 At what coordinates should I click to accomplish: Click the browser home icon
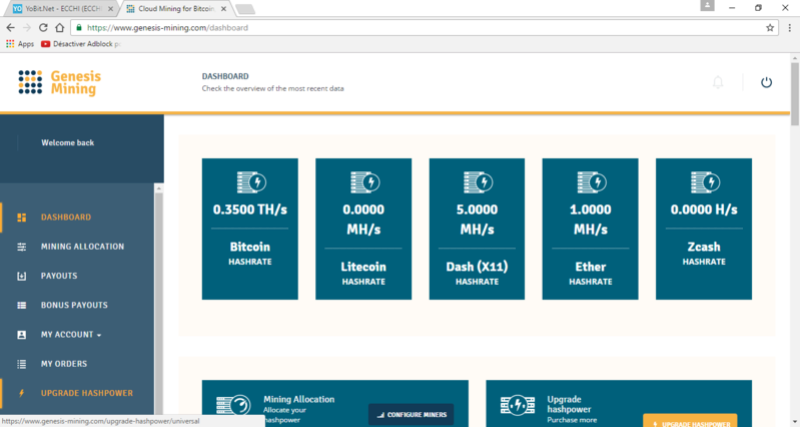point(60,28)
